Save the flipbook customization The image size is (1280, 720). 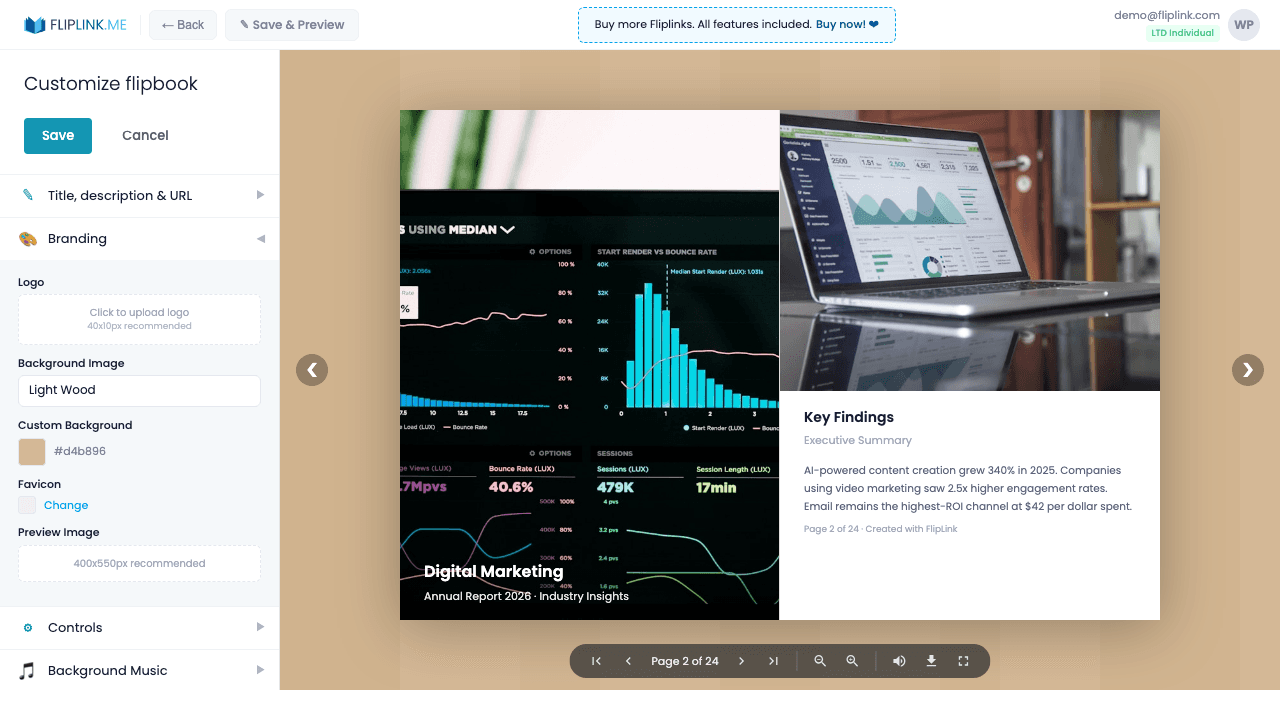pyautogui.click(x=57, y=135)
